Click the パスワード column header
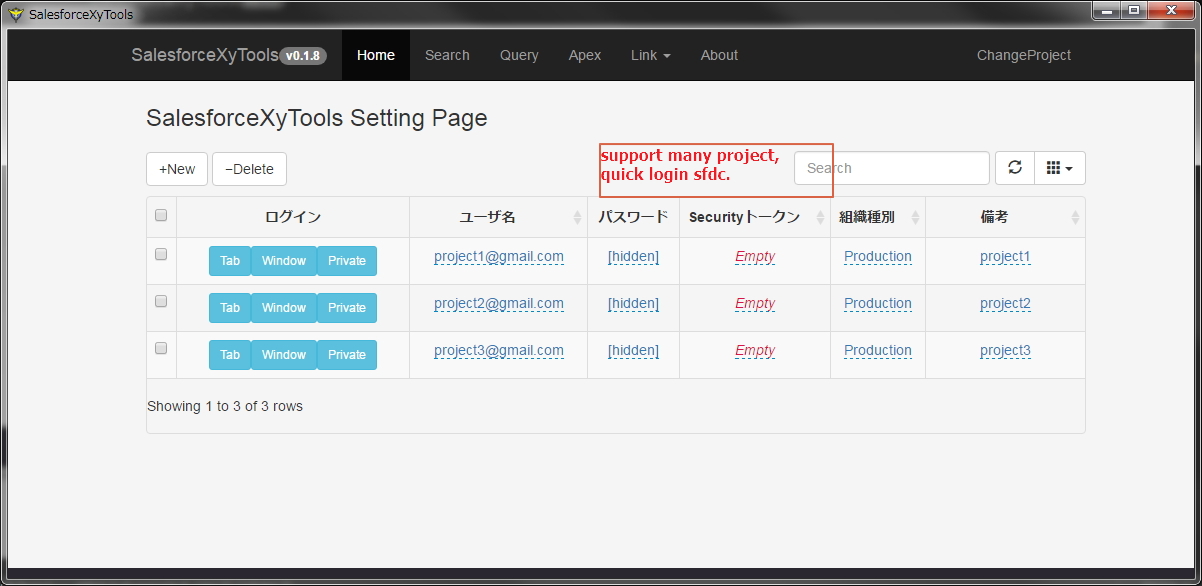 pos(633,217)
